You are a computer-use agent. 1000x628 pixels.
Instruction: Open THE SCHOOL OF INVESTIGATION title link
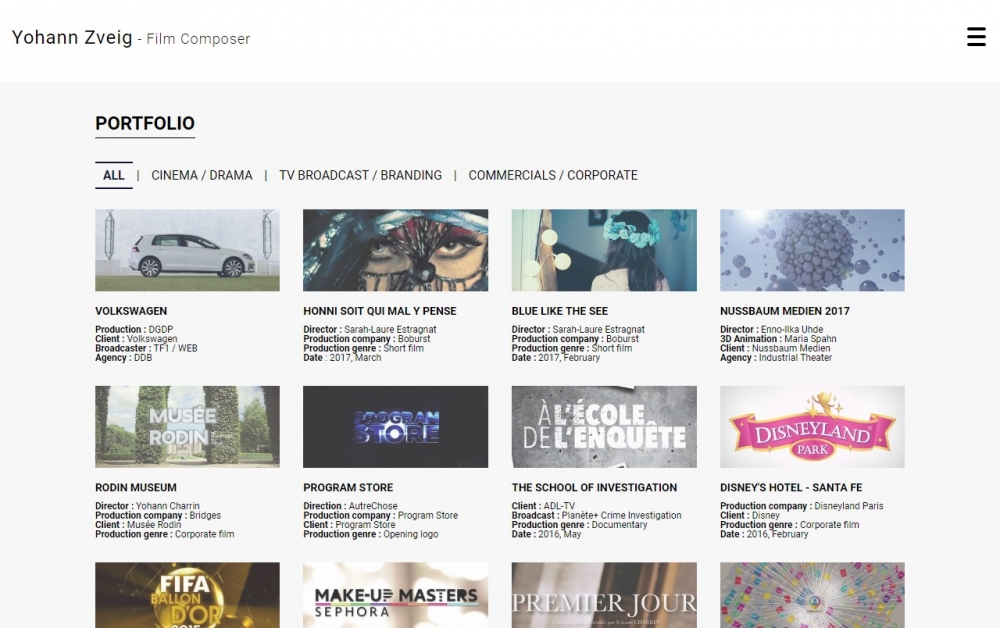[594, 488]
